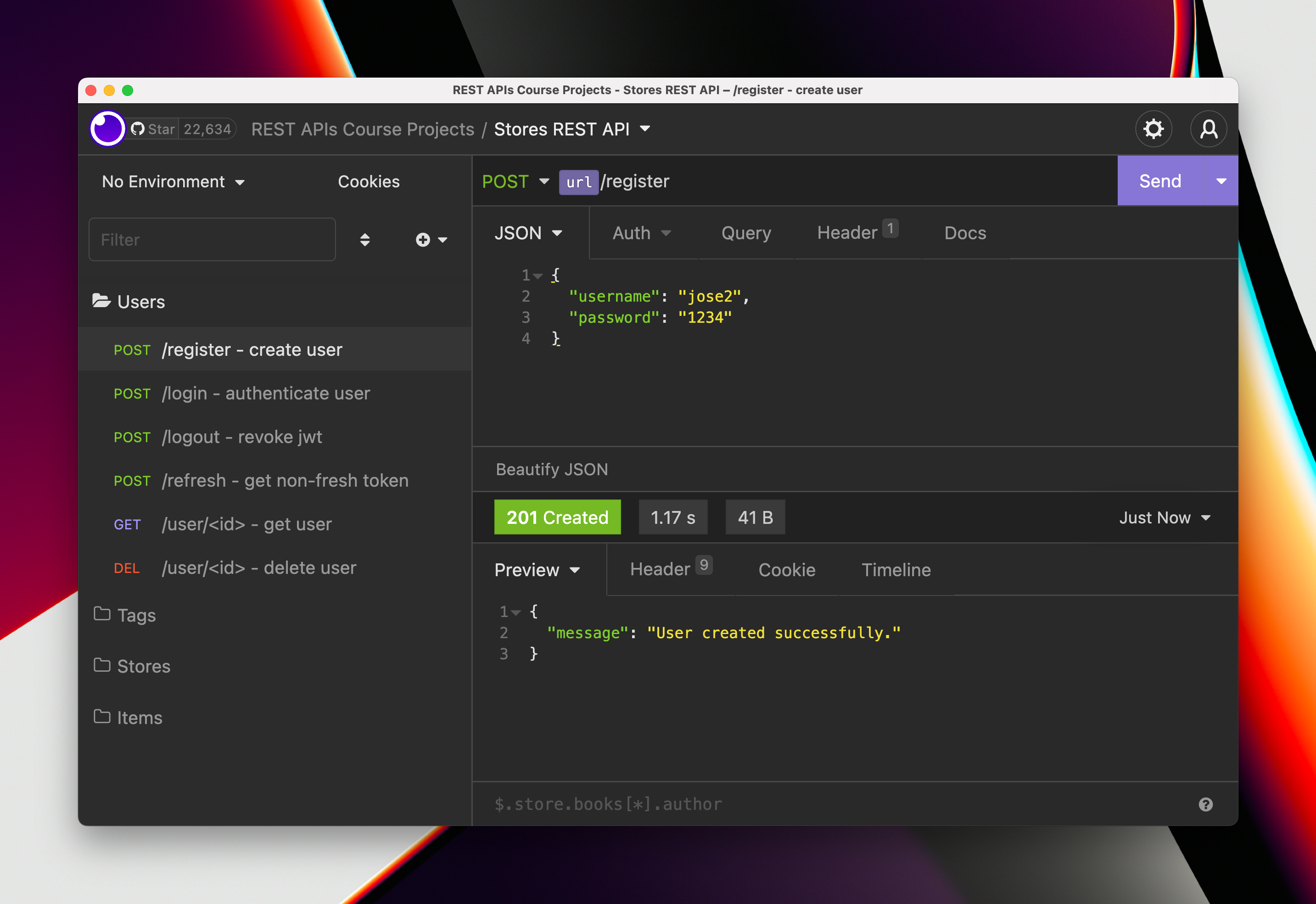Click the 41 B response size badge
This screenshot has height=904, width=1316.
point(756,517)
